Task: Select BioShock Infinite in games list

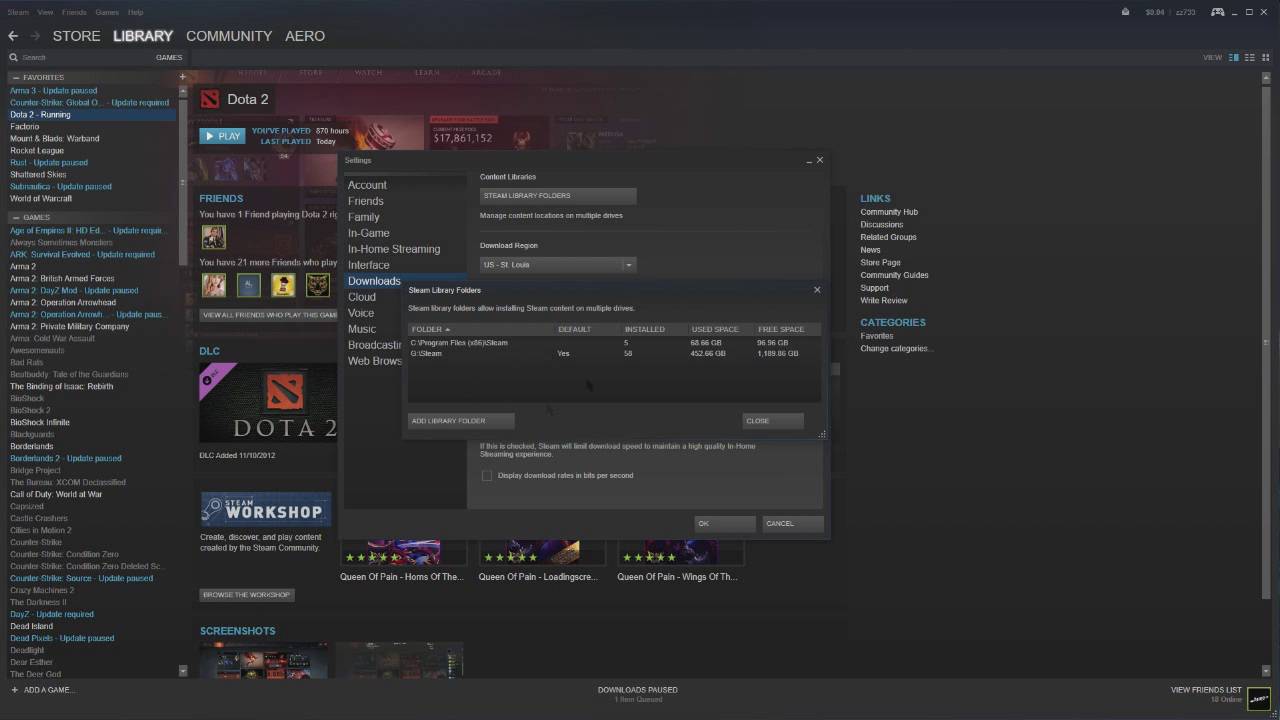Action: click(x=40, y=423)
